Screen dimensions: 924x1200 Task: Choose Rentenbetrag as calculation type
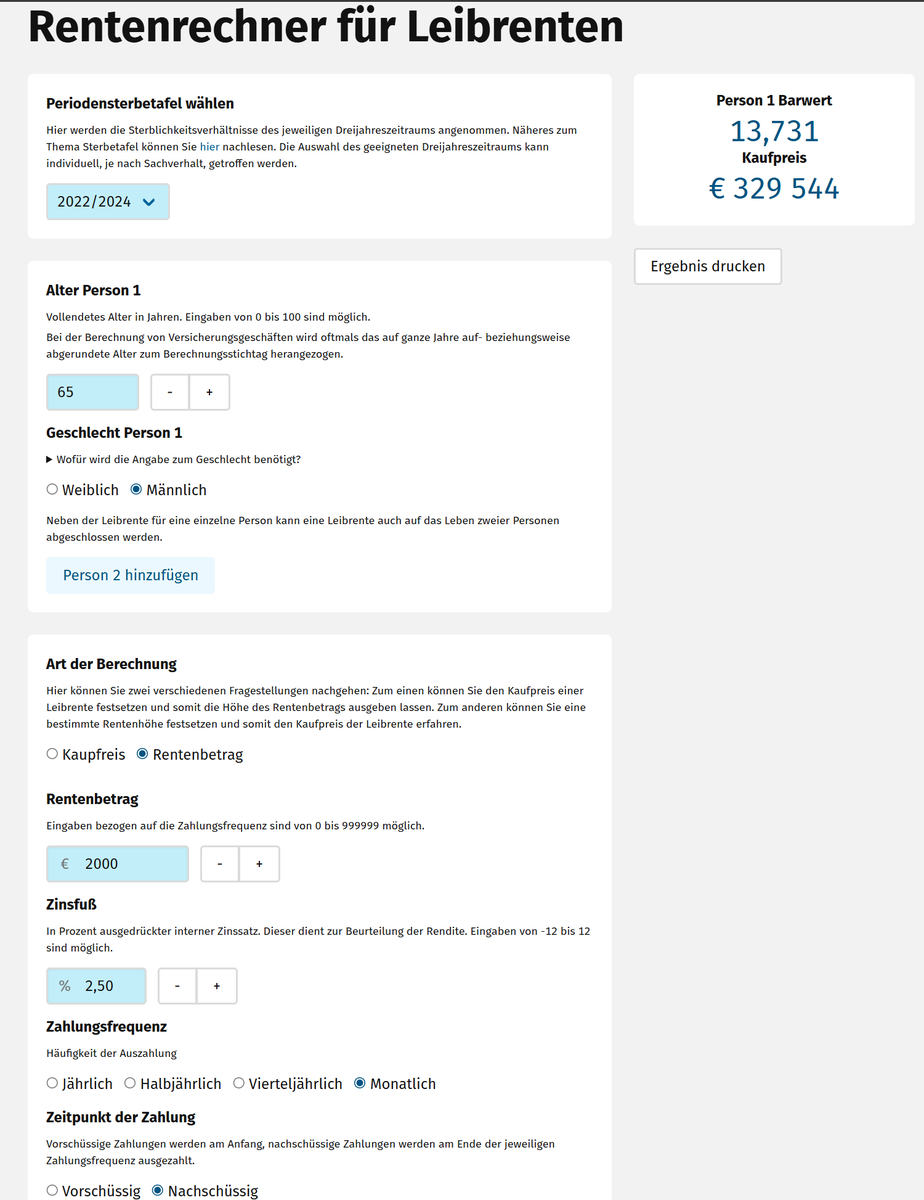[x=143, y=754]
